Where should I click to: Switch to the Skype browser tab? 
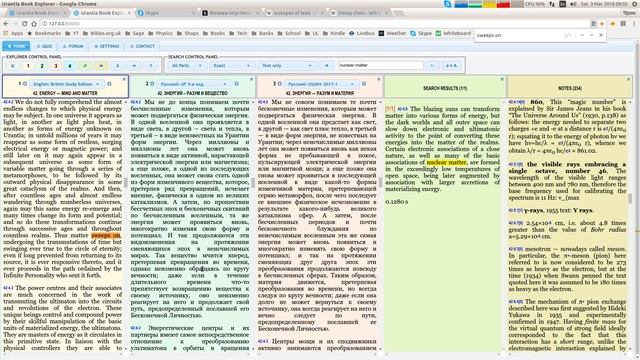click(165, 13)
